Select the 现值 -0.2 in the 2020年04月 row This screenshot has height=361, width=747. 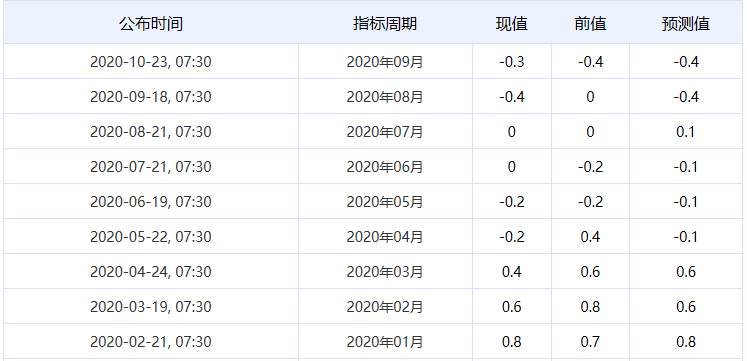[512, 237]
